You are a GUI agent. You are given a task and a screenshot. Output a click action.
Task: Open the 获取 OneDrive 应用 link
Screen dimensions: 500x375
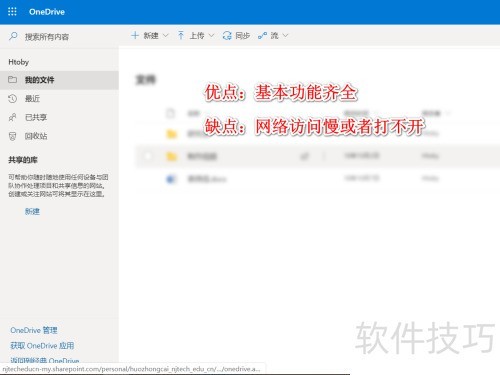42,346
